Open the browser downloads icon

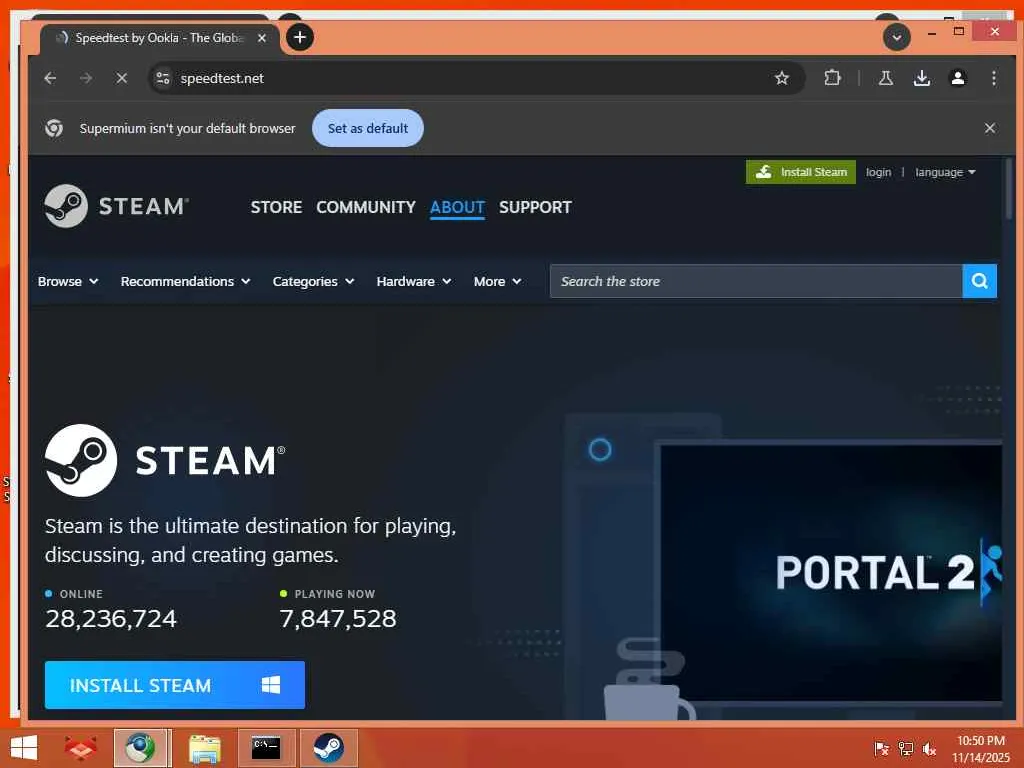tap(921, 78)
